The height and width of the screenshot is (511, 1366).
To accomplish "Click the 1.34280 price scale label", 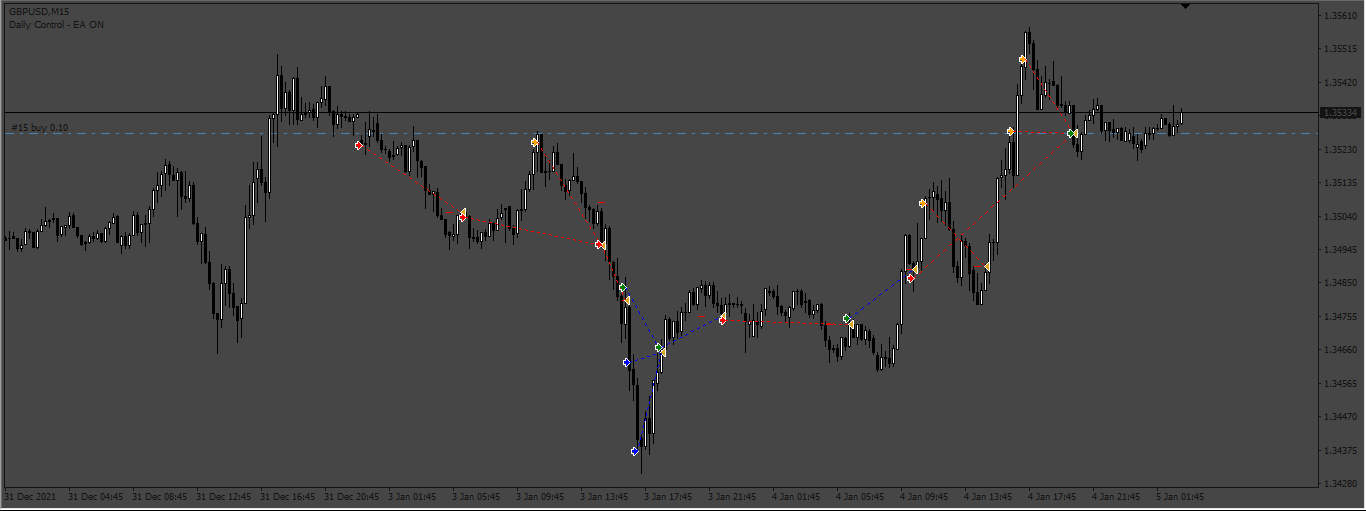I will (1341, 484).
